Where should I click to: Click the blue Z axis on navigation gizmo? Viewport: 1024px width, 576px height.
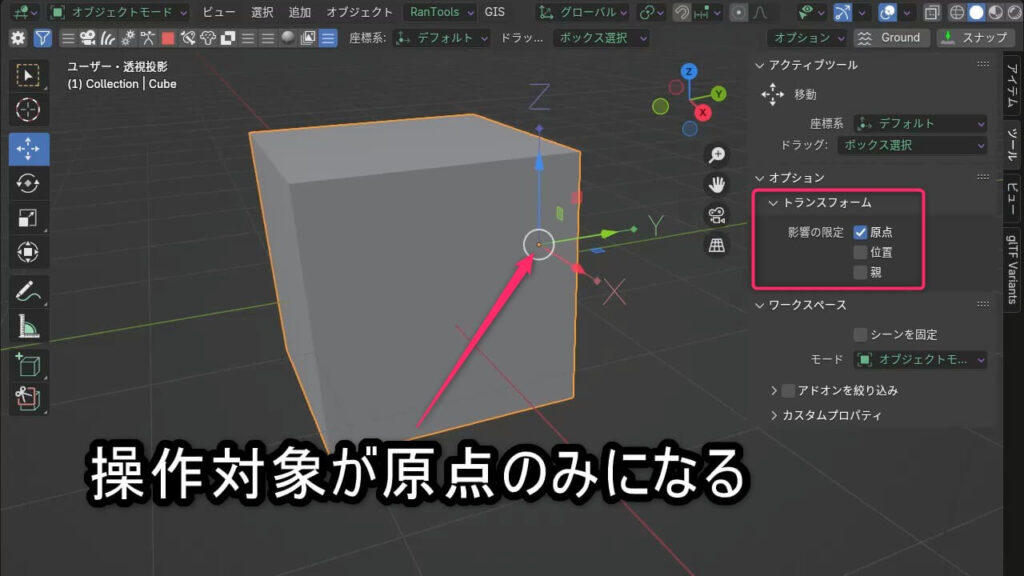pos(688,71)
